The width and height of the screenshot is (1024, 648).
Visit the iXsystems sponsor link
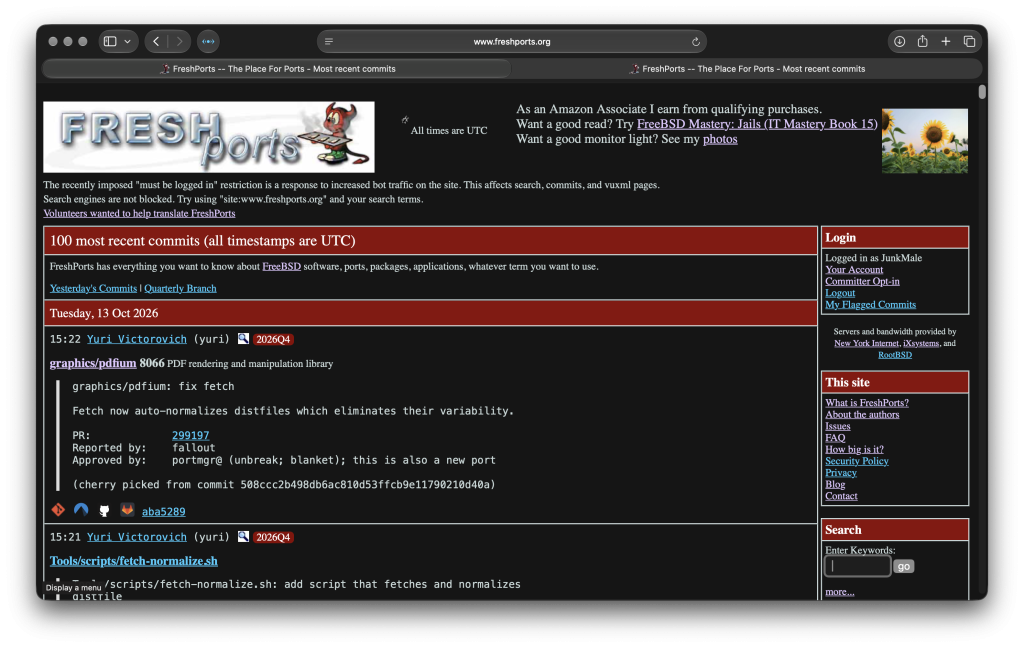pos(921,343)
